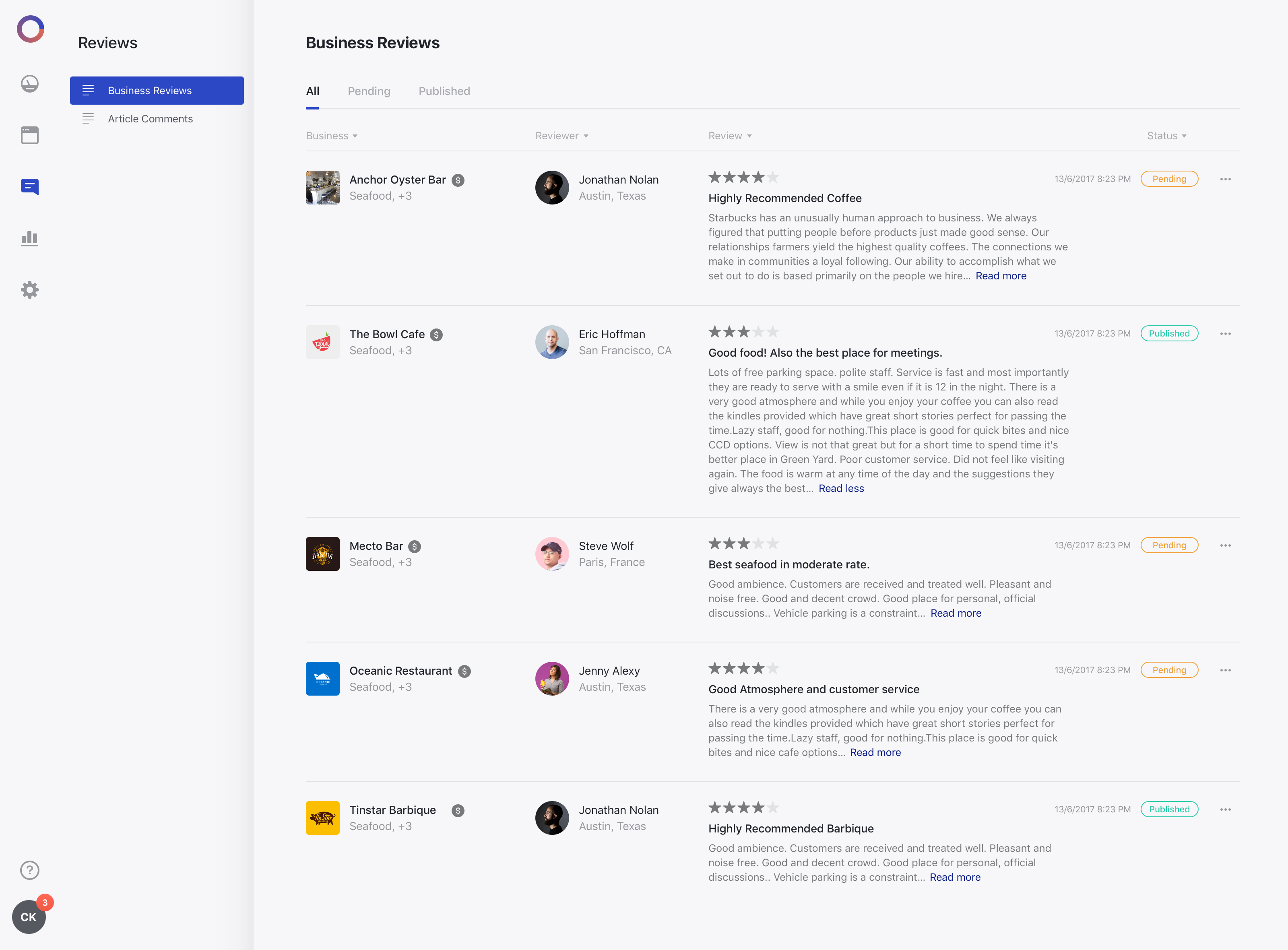The height and width of the screenshot is (950, 1288).
Task: Click the dollar badge next to Anchor Oyster Bar
Action: [x=458, y=180]
